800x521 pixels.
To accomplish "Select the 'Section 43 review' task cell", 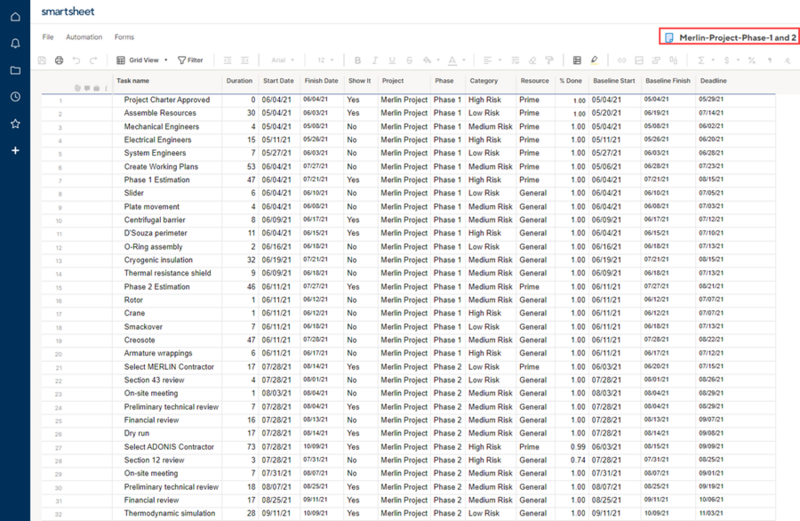I will pyautogui.click(x=167, y=380).
